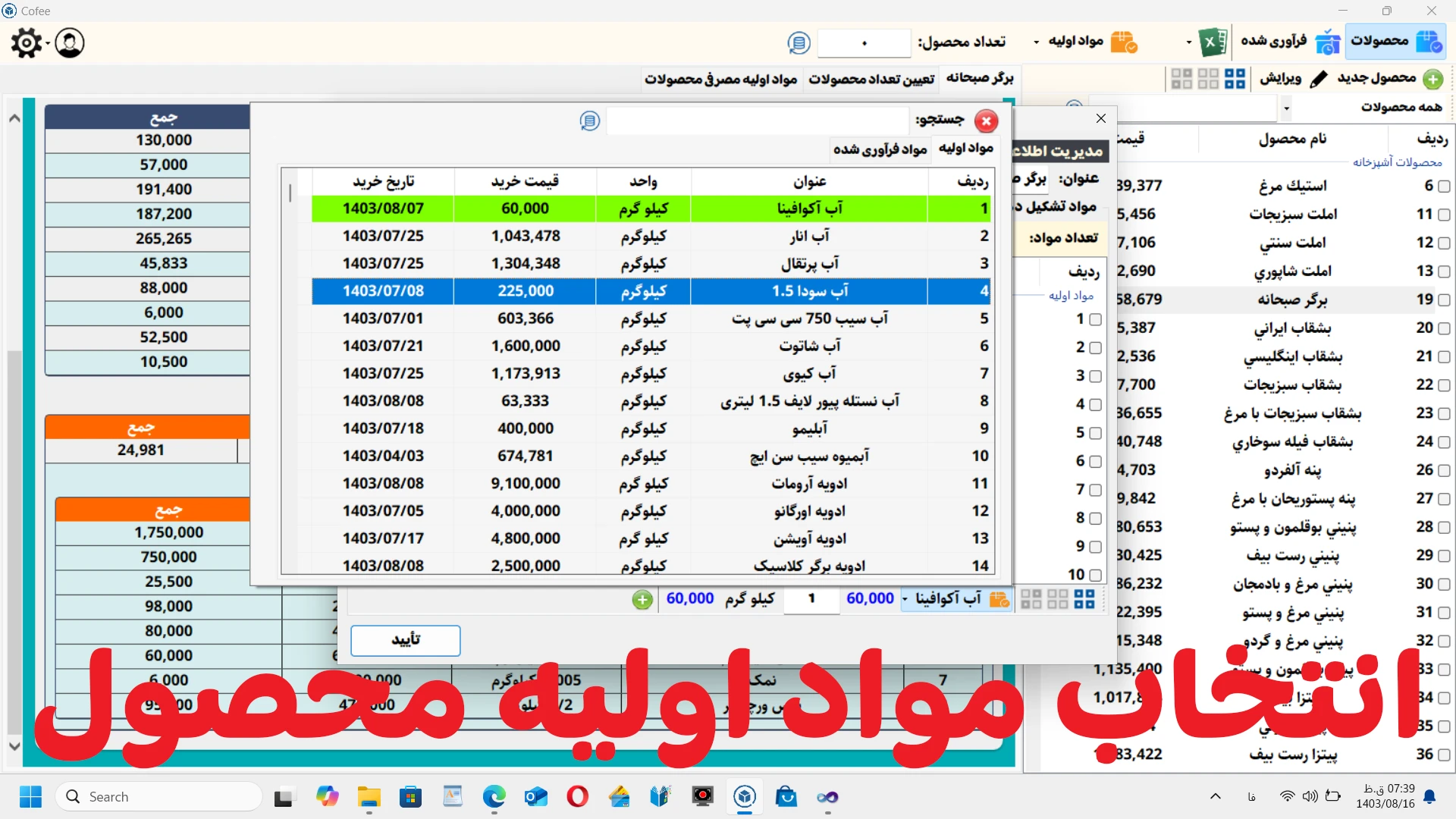Click the تأیید confirm button
The image size is (1456, 819).
point(406,641)
